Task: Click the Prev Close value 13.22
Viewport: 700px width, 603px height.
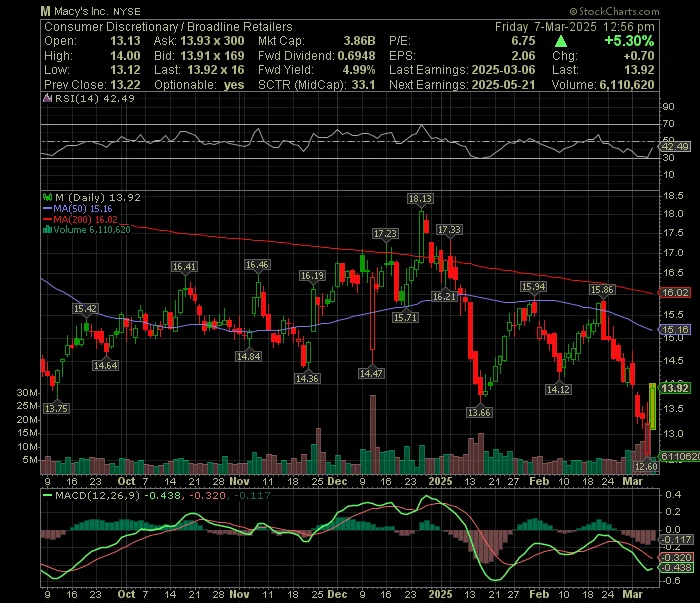Action: [x=125, y=85]
